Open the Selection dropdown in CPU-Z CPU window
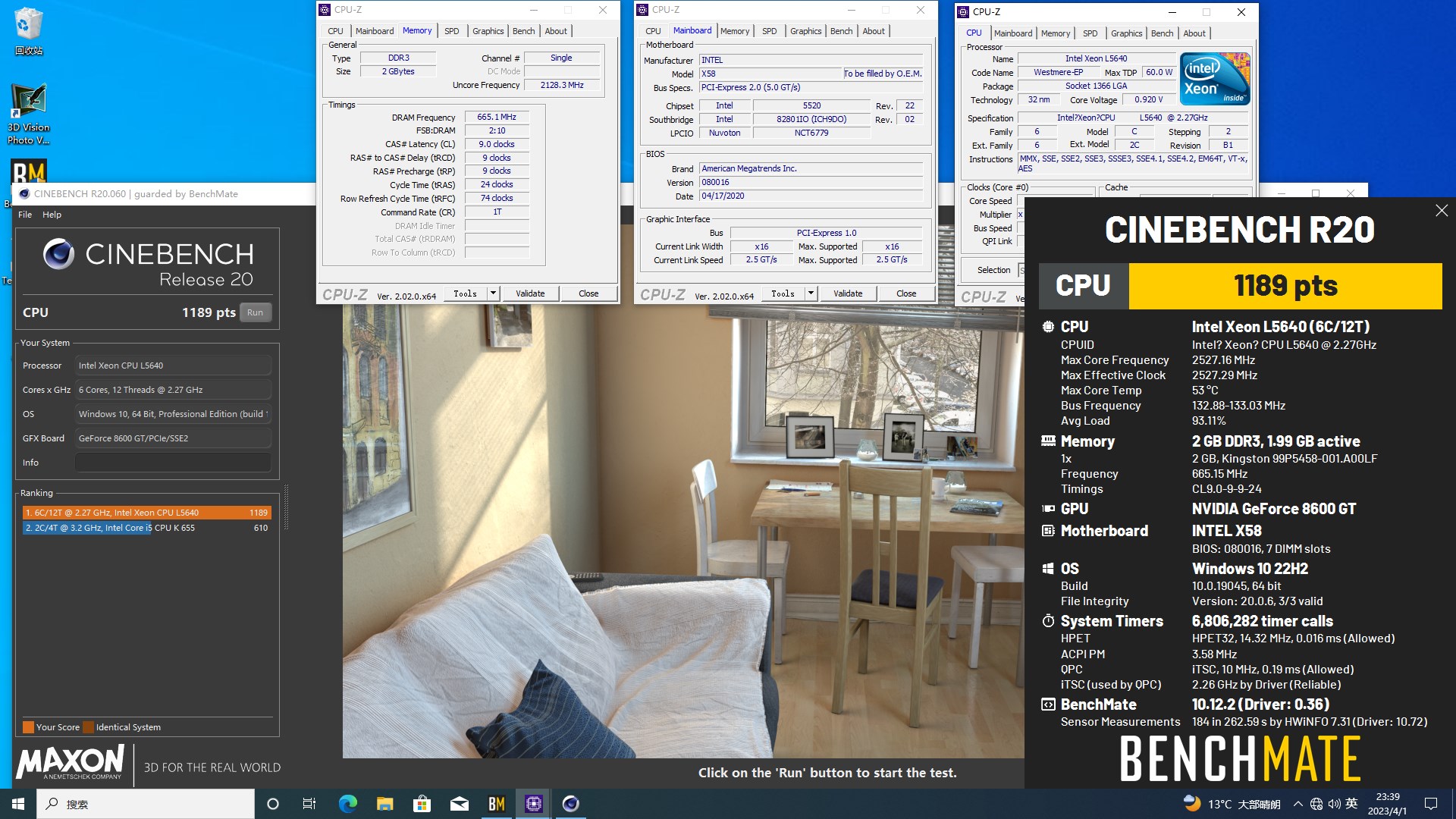The width and height of the screenshot is (1456, 819). (1021, 270)
